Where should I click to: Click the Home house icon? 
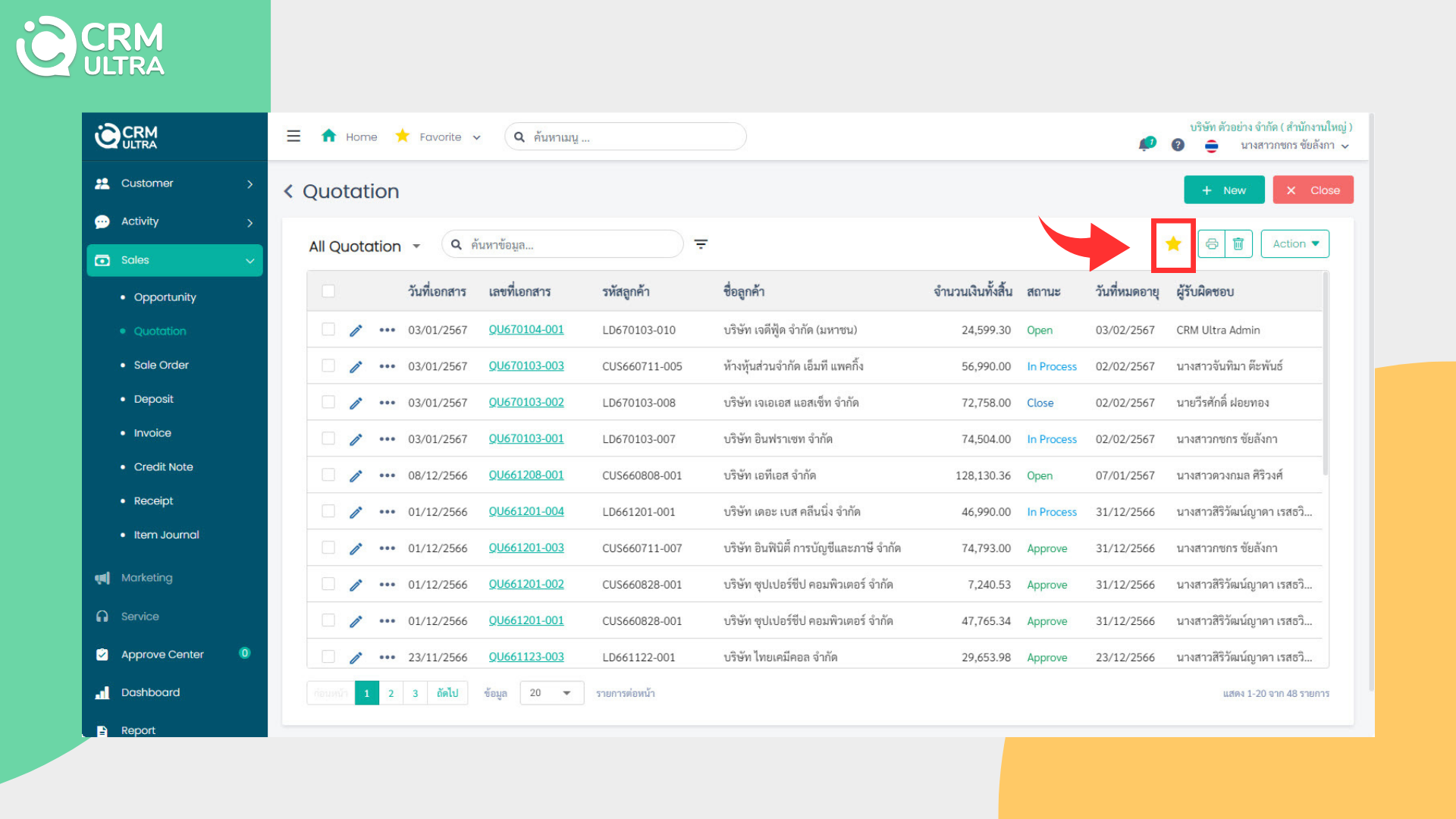coord(328,136)
